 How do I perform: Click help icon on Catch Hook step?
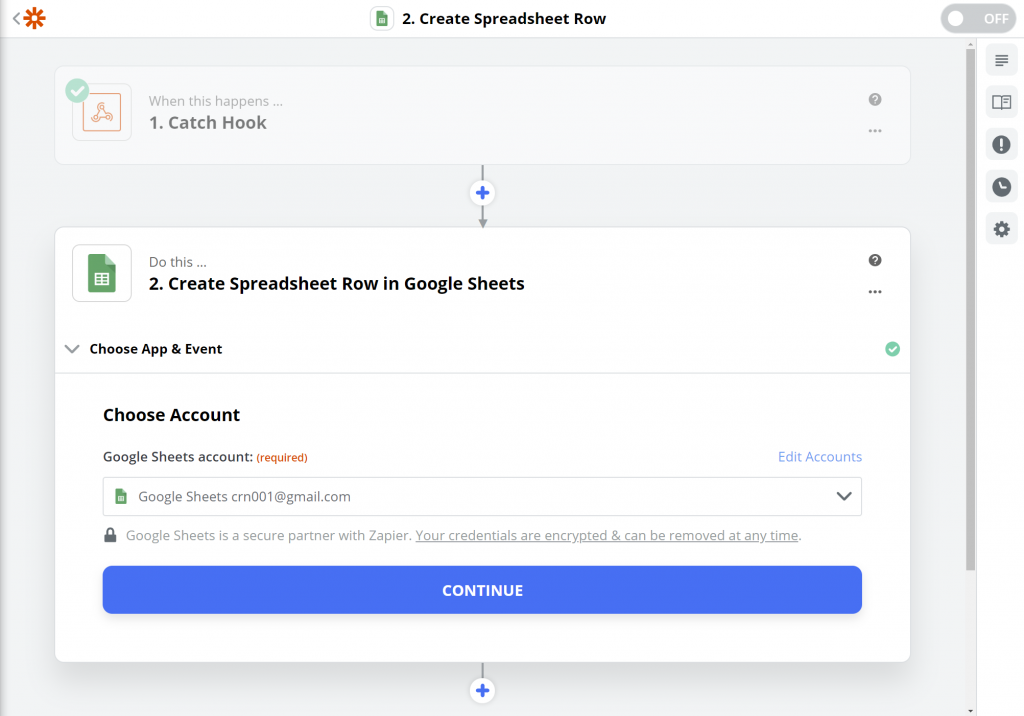coord(875,100)
